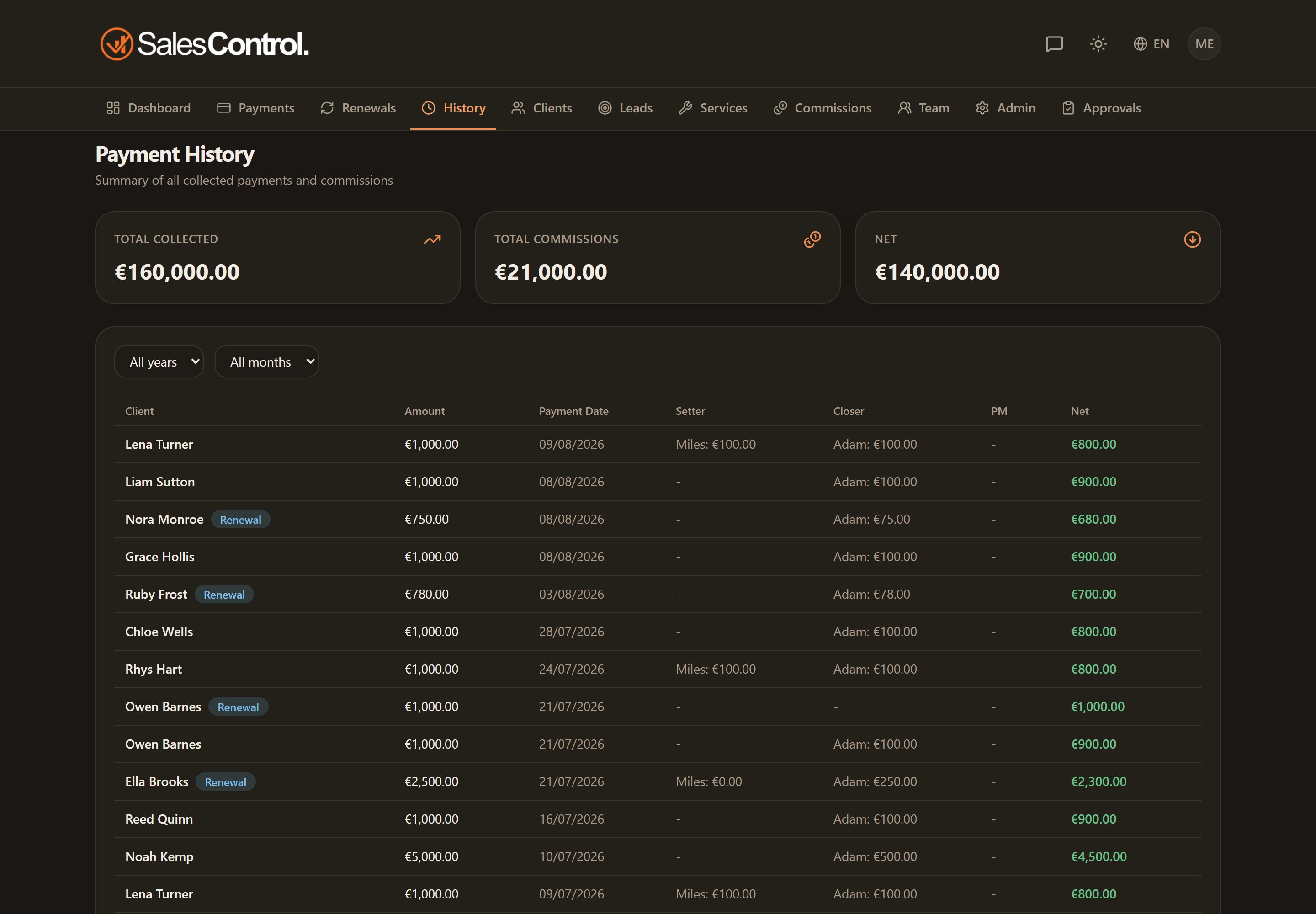The width and height of the screenshot is (1316, 914).
Task: Click the Chloe Wells client name
Action: [159, 632]
